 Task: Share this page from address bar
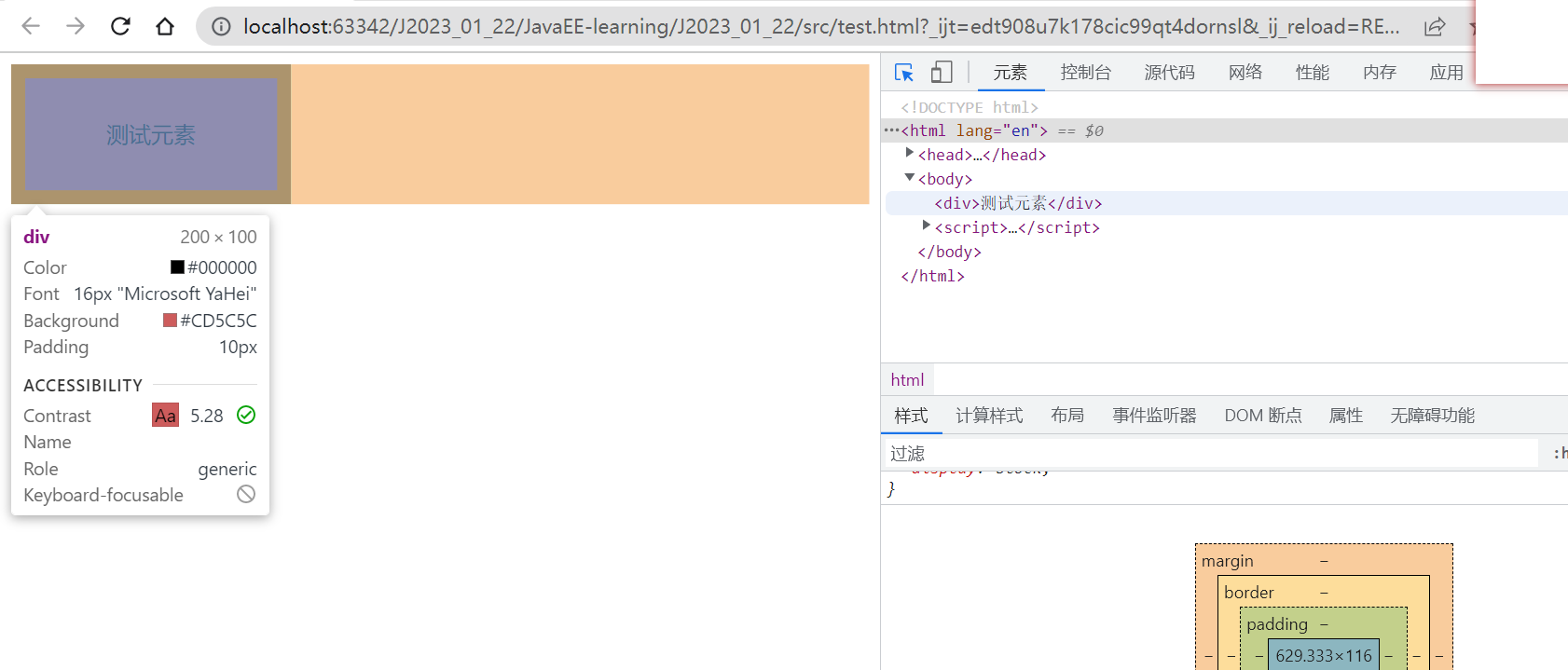click(1435, 27)
